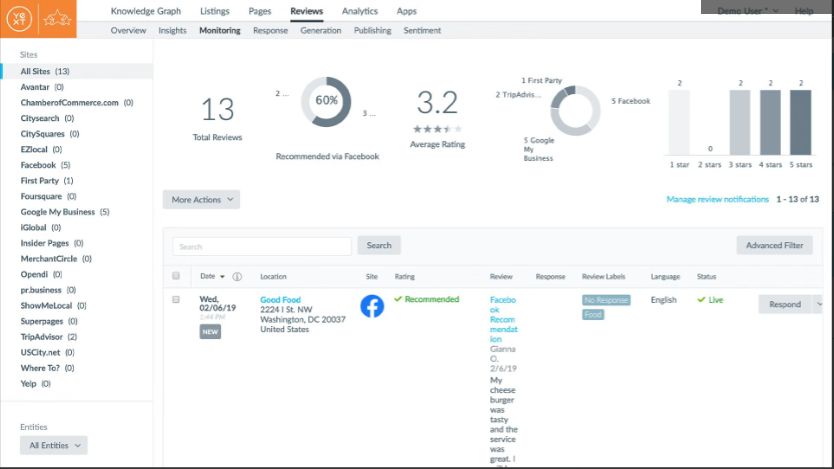Click the Live status checkmark
The height and width of the screenshot is (469, 834).
(701, 300)
